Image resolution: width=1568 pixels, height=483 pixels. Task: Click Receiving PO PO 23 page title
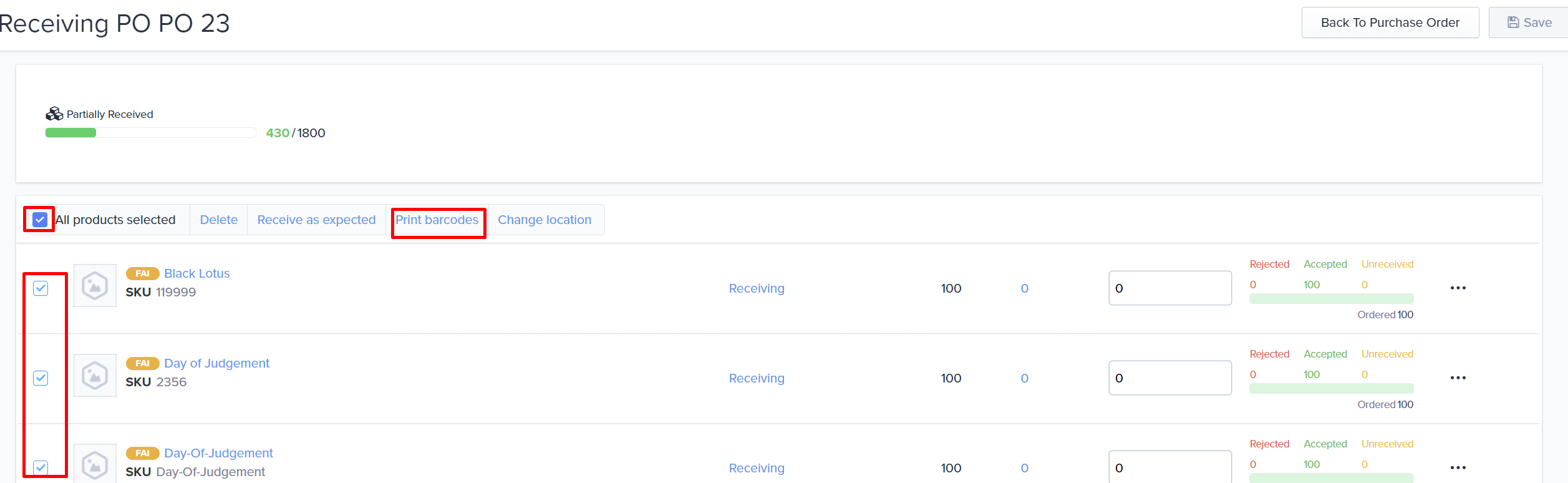click(x=115, y=23)
